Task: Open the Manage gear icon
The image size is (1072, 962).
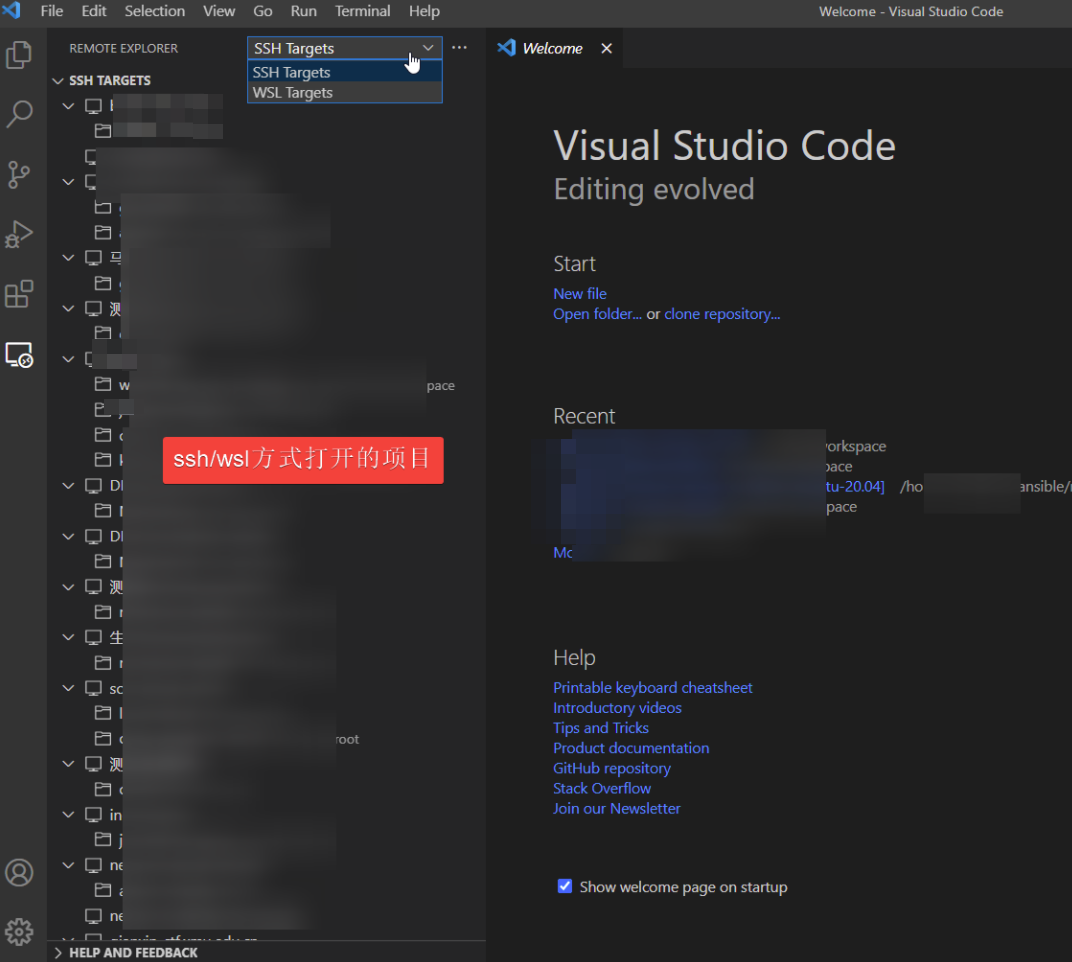Action: (19, 931)
